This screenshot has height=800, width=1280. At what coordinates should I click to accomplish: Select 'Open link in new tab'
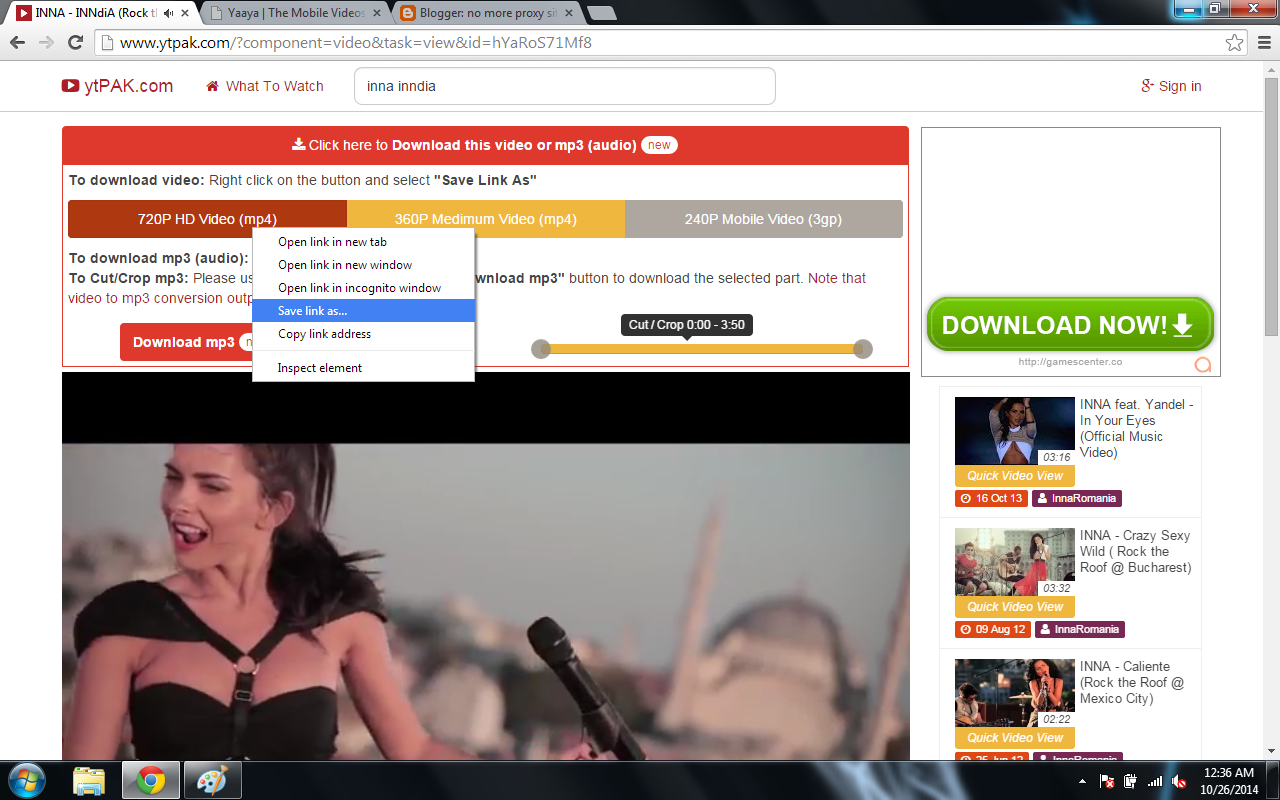point(363,242)
